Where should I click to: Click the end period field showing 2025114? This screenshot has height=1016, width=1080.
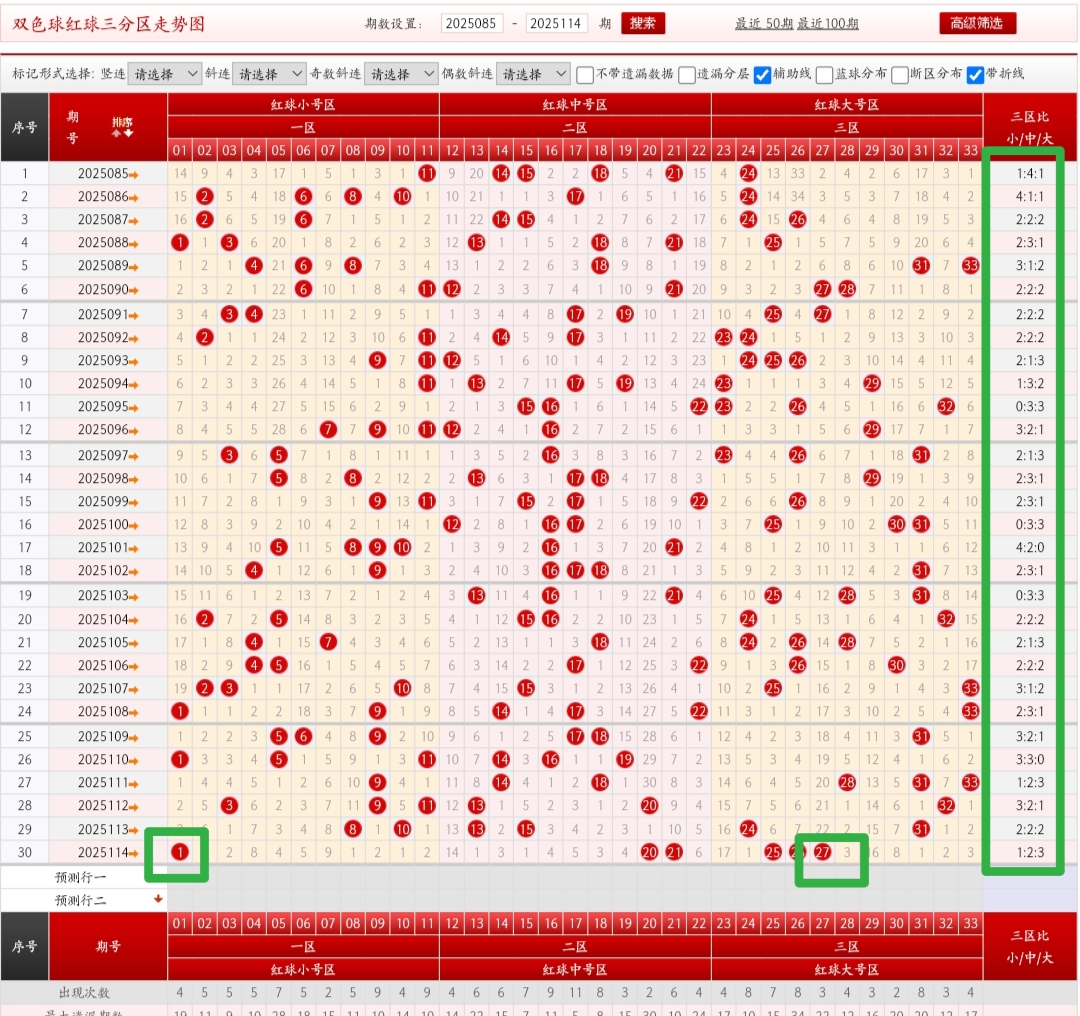click(x=556, y=23)
